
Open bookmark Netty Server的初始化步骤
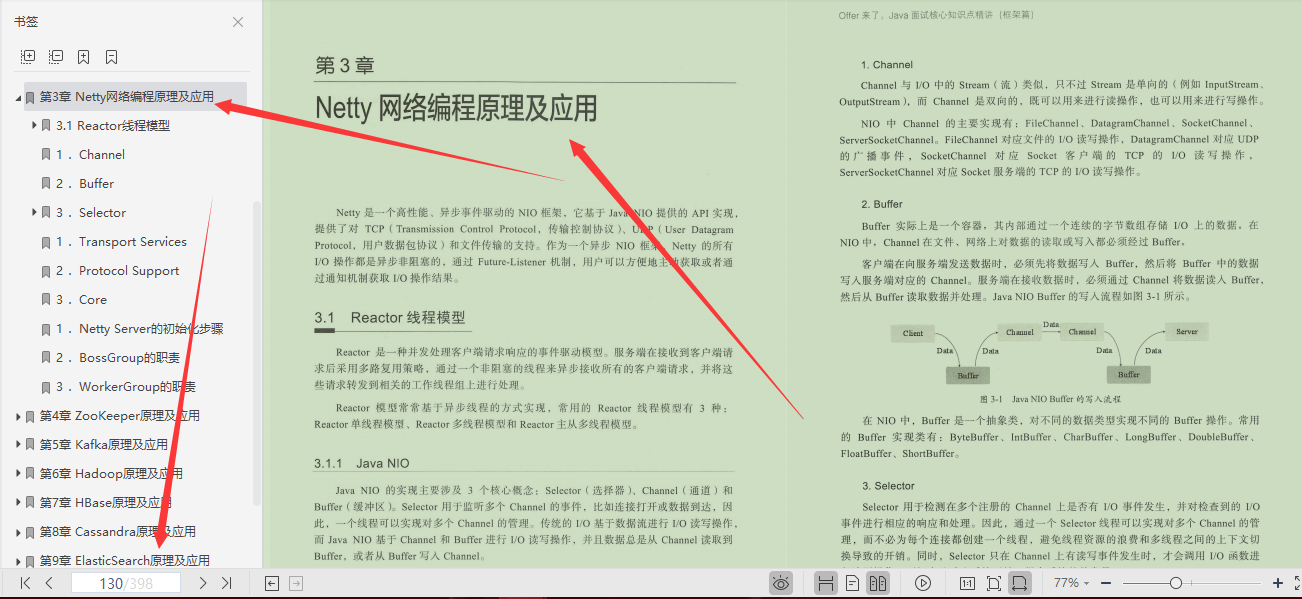click(x=140, y=329)
